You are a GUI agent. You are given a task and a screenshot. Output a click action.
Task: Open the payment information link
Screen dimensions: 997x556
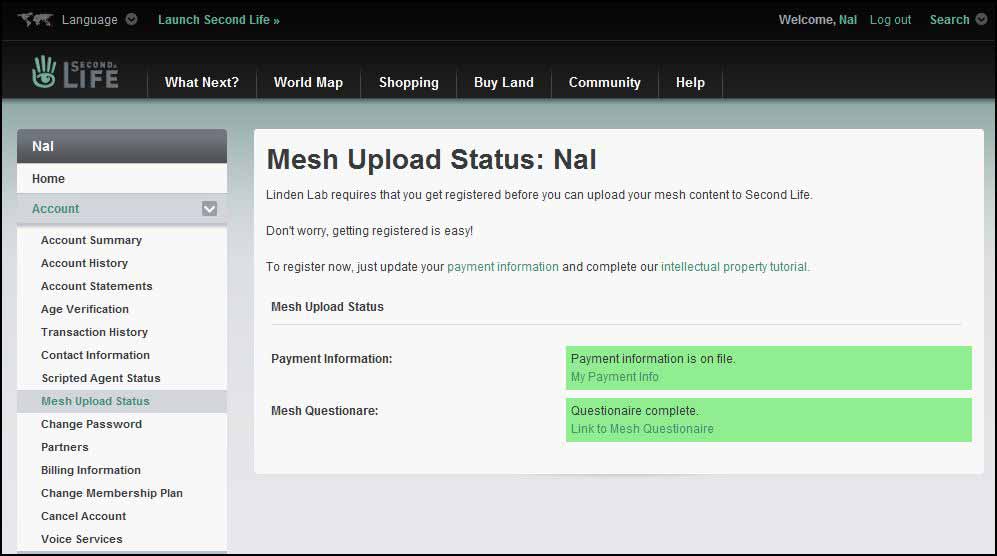(502, 267)
